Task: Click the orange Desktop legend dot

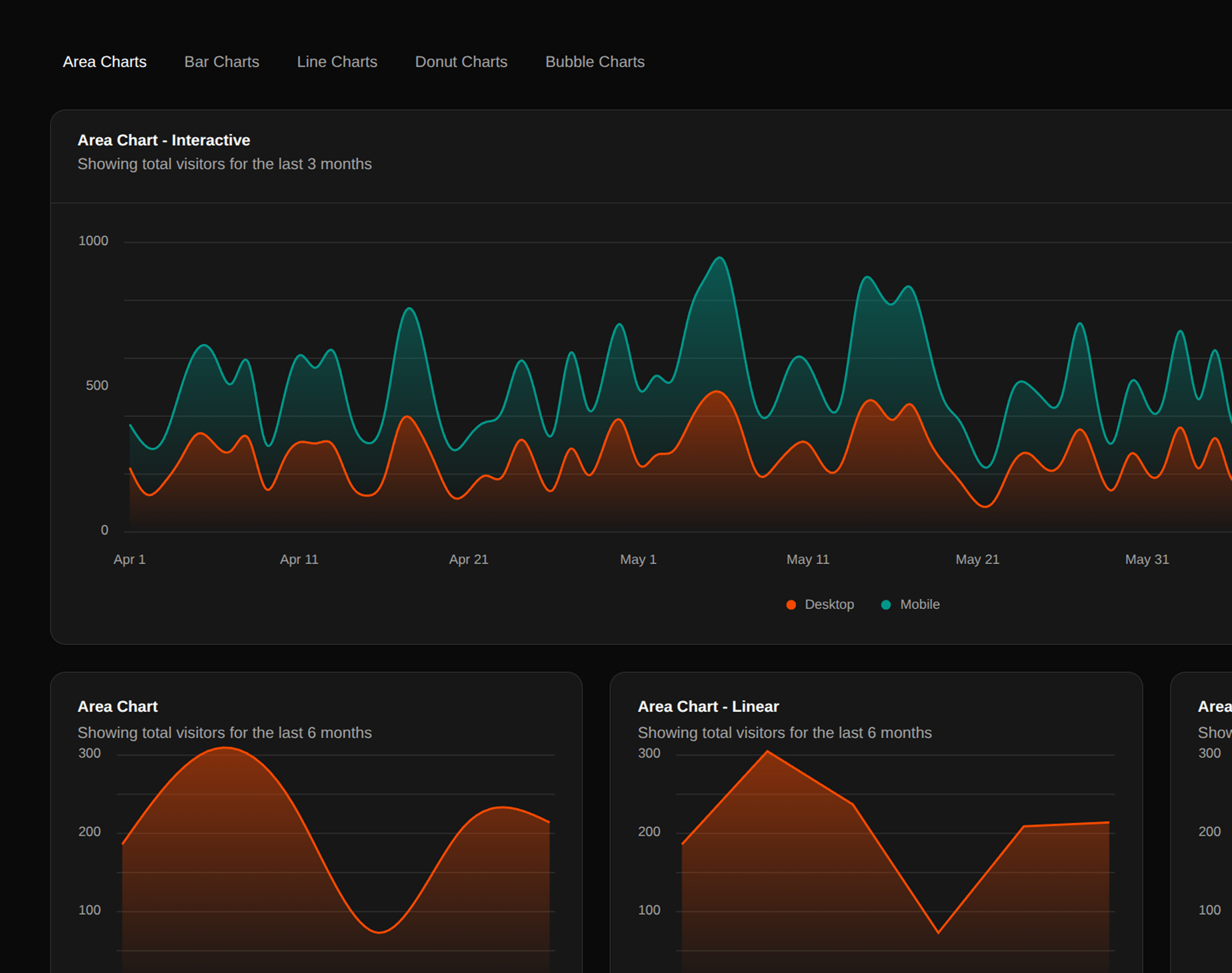Action: pyautogui.click(x=791, y=604)
